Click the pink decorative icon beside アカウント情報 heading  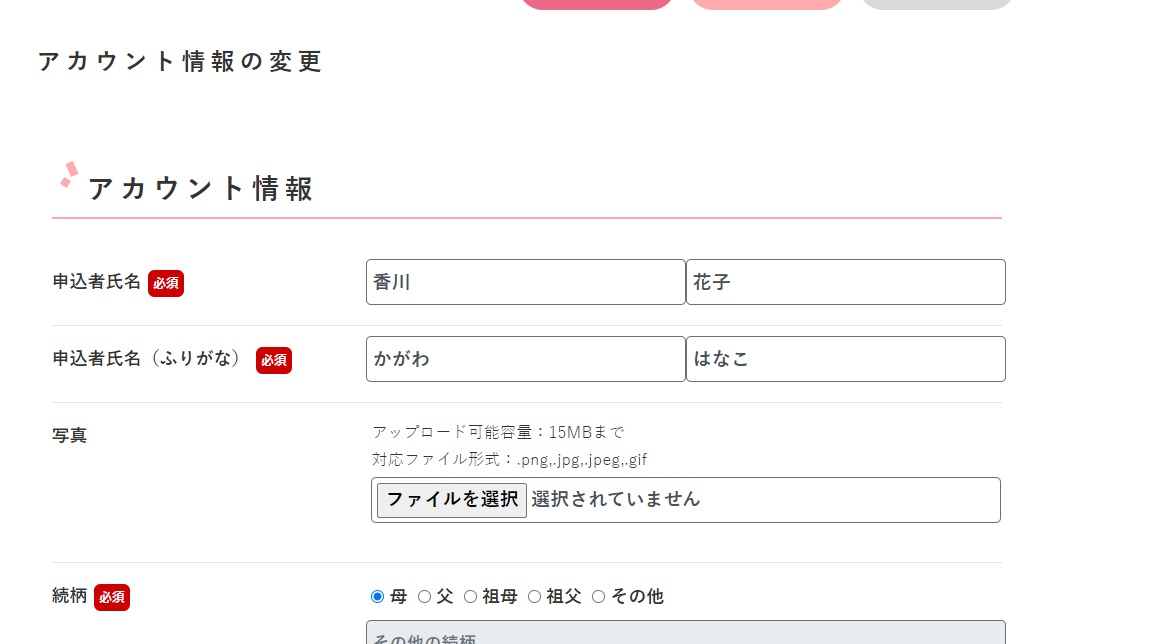(x=69, y=175)
